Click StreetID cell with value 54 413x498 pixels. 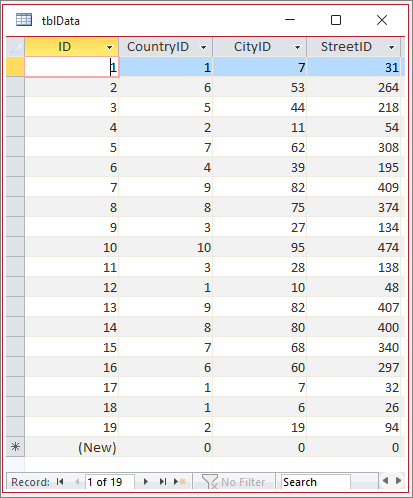[x=353, y=127]
